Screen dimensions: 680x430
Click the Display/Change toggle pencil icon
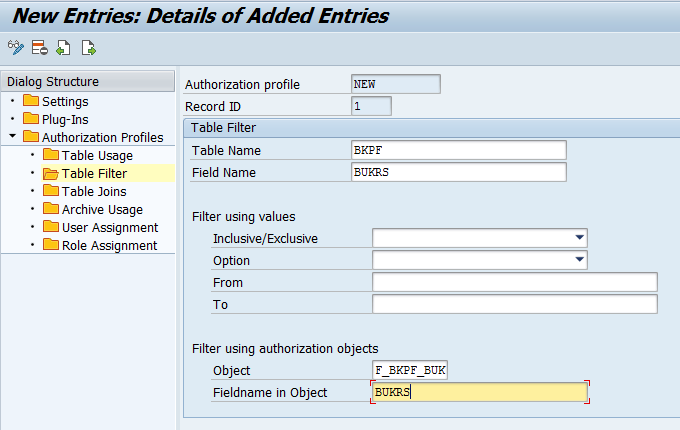pyautogui.click(x=16, y=48)
